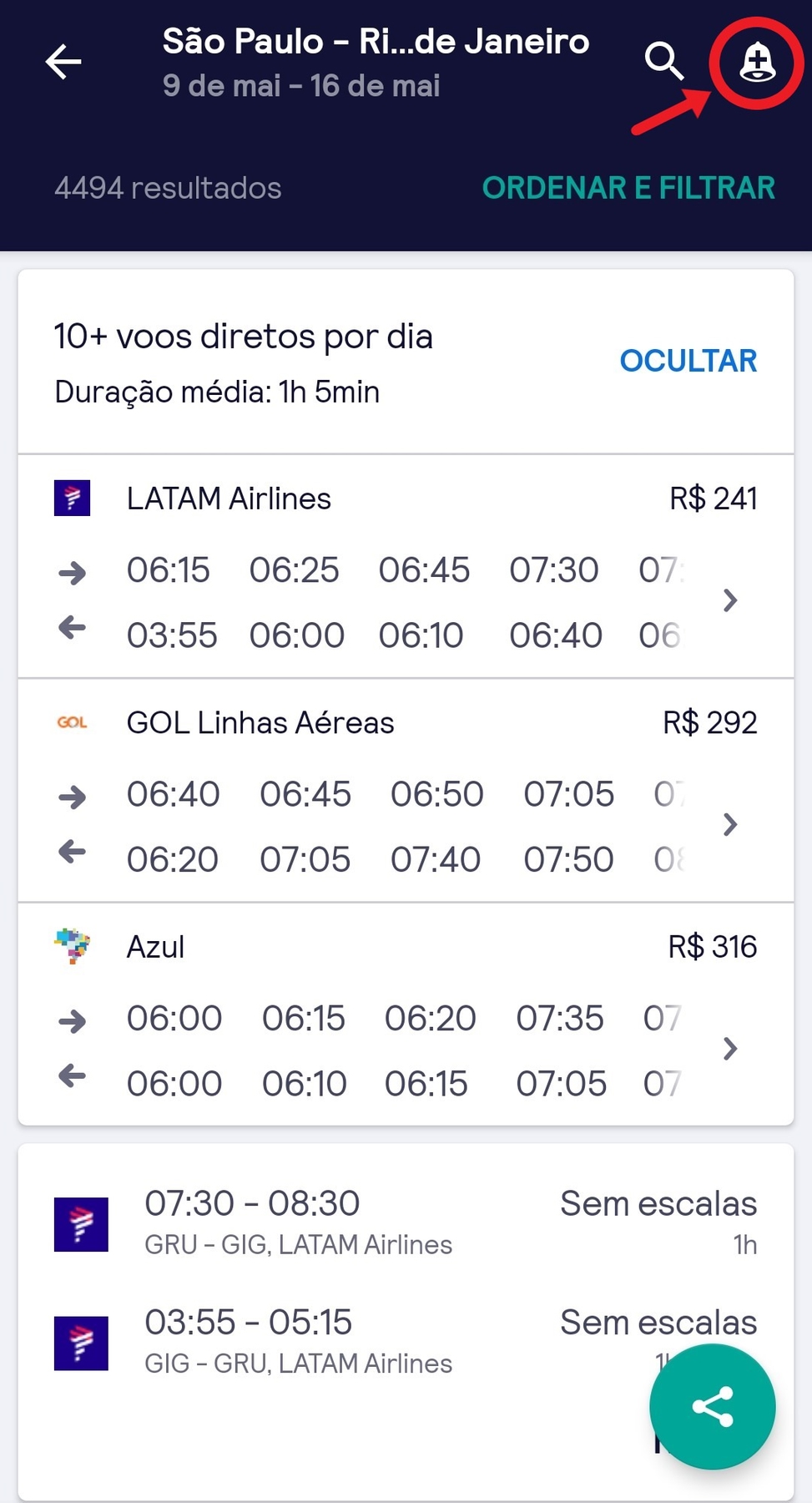Select GOL outbound 07:05 departure
812x1503 pixels.
click(x=569, y=794)
